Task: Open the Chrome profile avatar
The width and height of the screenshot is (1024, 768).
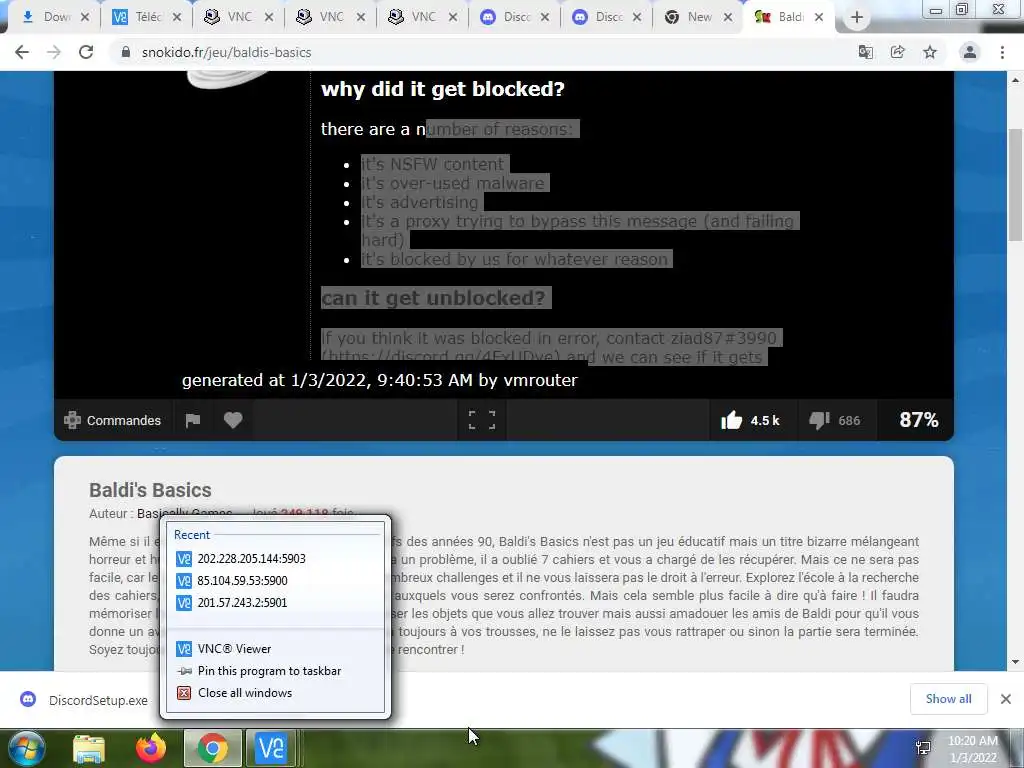Action: (970, 52)
